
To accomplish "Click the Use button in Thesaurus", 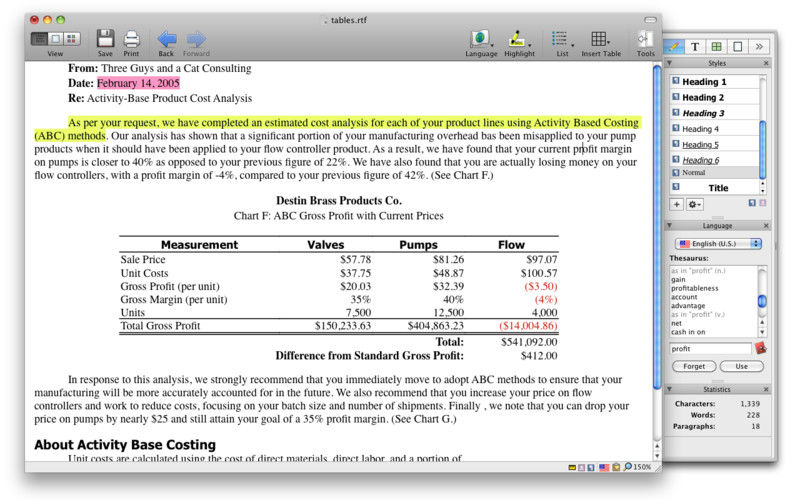I will [741, 366].
